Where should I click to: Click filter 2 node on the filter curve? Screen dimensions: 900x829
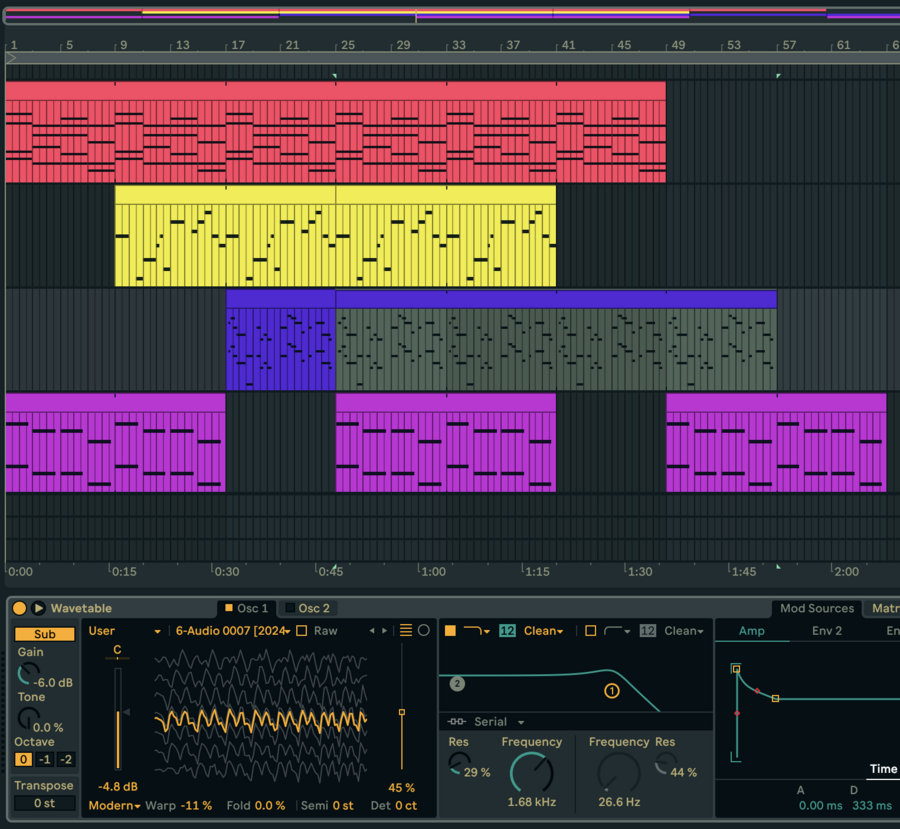457,684
